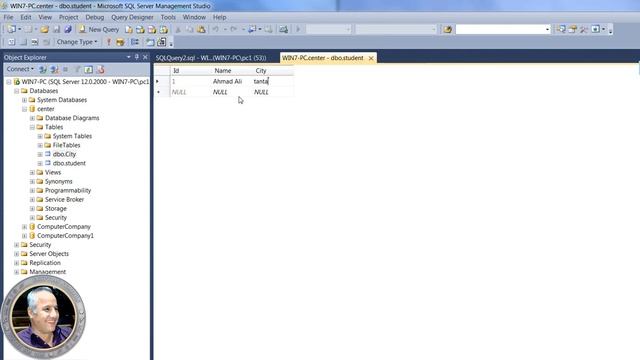Screen dimensions: 640x360
Task: Select the ComputerCompany1 database
Action: coord(65,236)
